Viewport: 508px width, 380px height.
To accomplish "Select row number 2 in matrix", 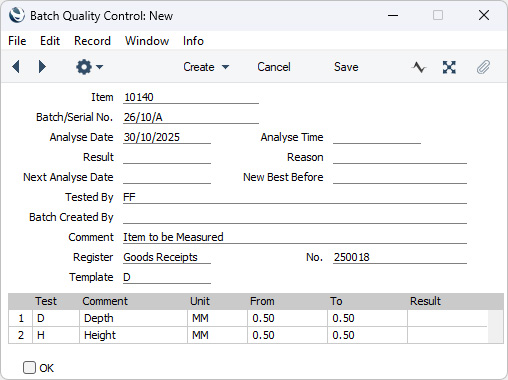I will tap(21, 335).
